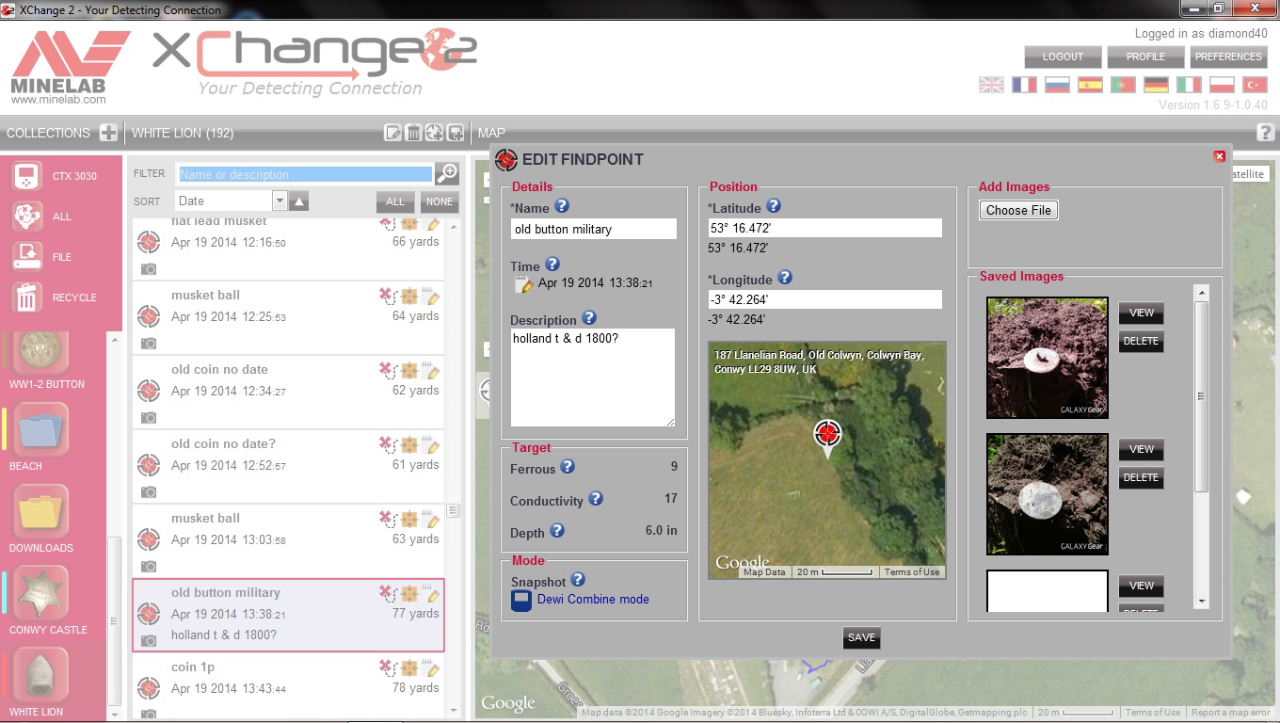Open the PROFILE page

pos(1146,57)
